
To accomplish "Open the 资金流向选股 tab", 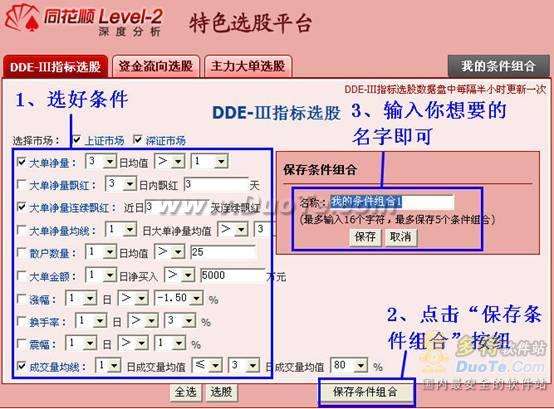I will coord(156,66).
